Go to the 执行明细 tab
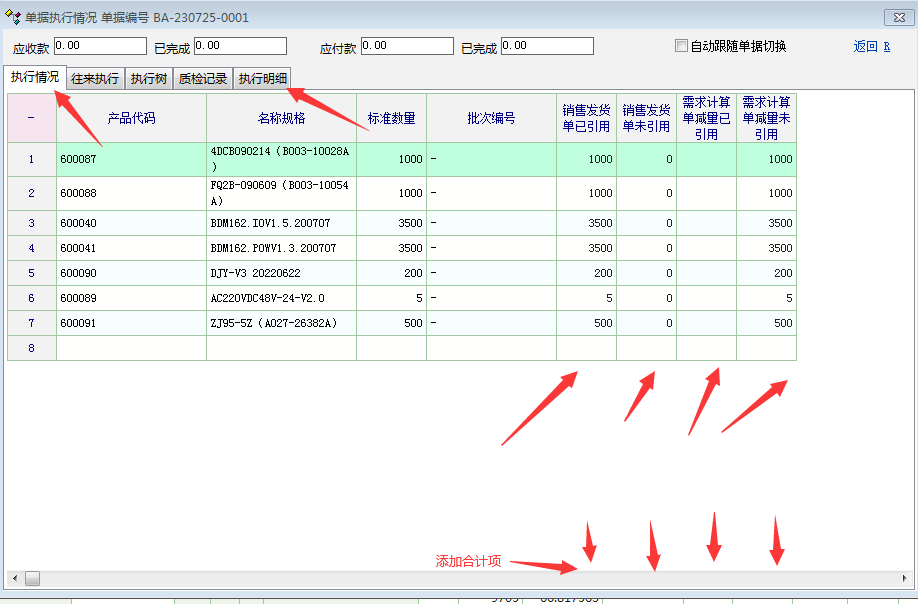Image resolution: width=918 pixels, height=604 pixels. [x=262, y=79]
